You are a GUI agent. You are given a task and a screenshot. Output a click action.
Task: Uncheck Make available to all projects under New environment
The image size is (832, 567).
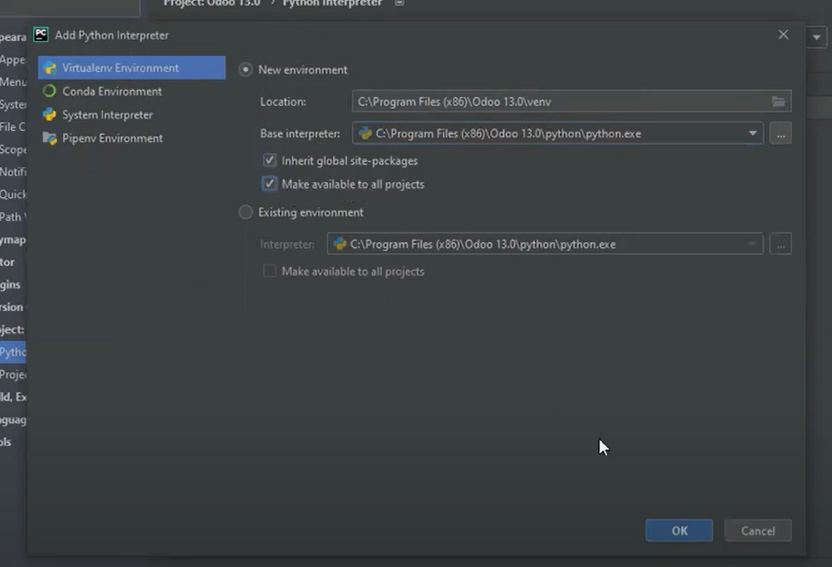[270, 184]
